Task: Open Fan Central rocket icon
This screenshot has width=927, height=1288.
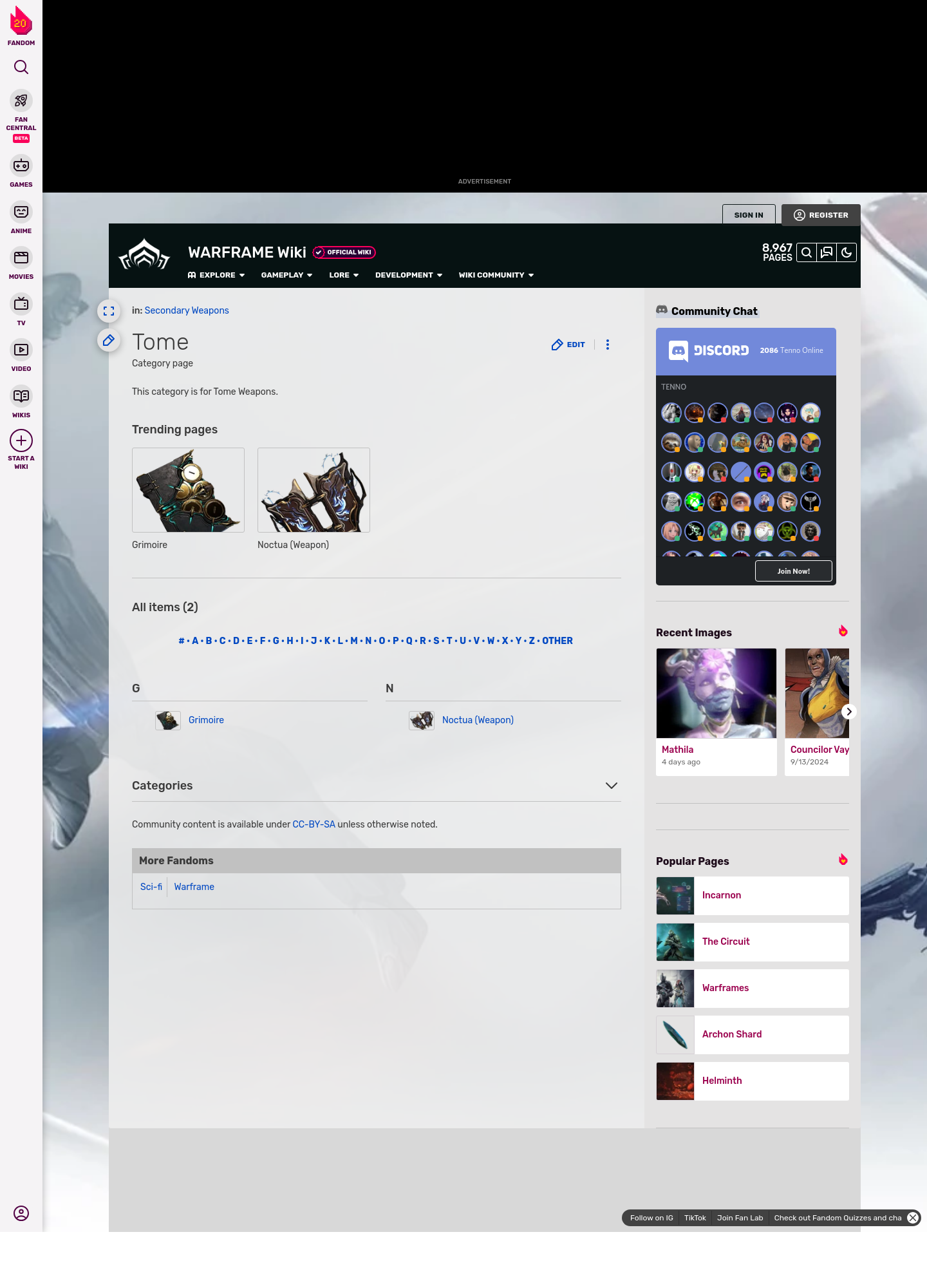Action: (21, 101)
